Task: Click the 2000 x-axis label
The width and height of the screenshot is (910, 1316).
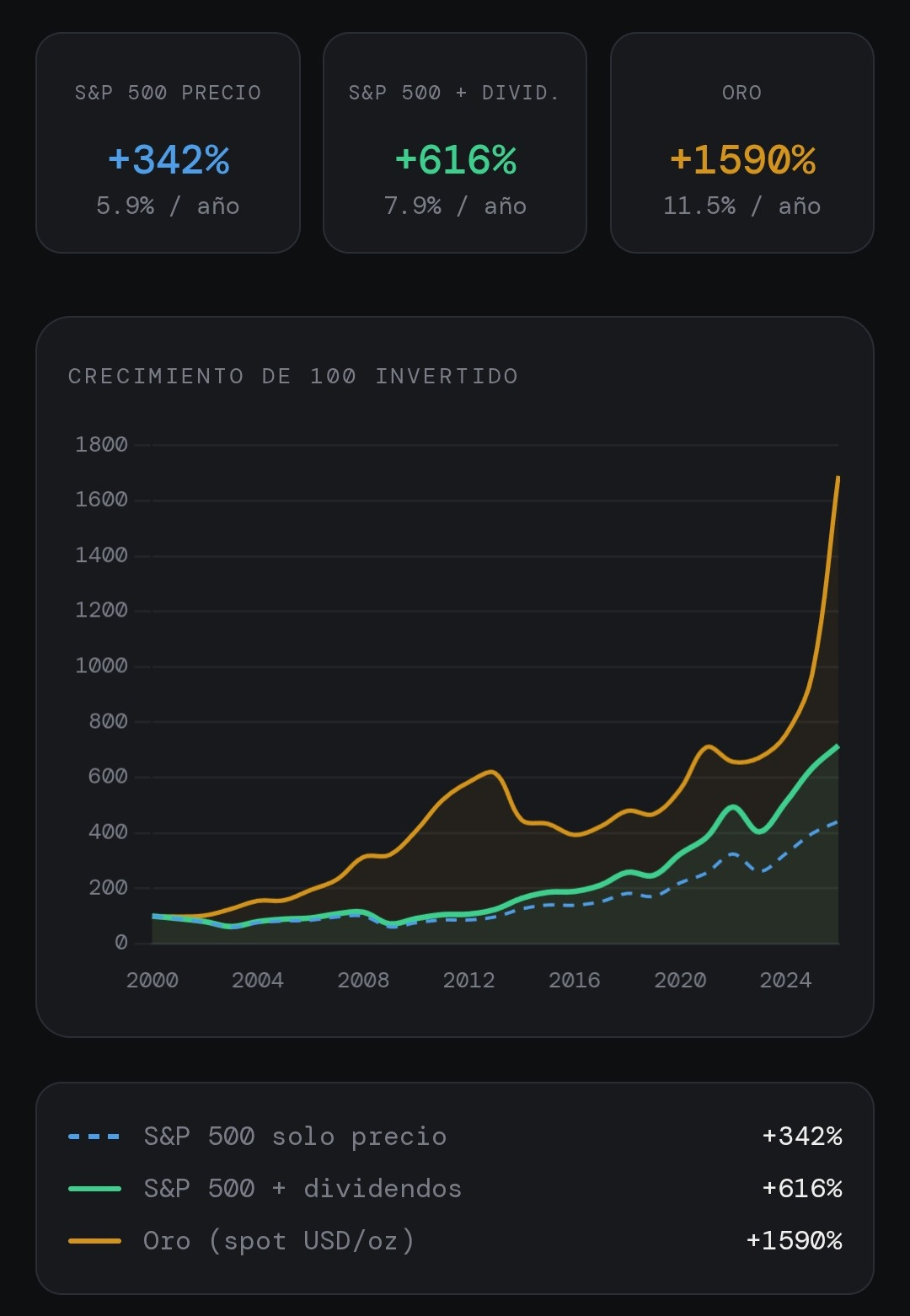Action: [153, 980]
